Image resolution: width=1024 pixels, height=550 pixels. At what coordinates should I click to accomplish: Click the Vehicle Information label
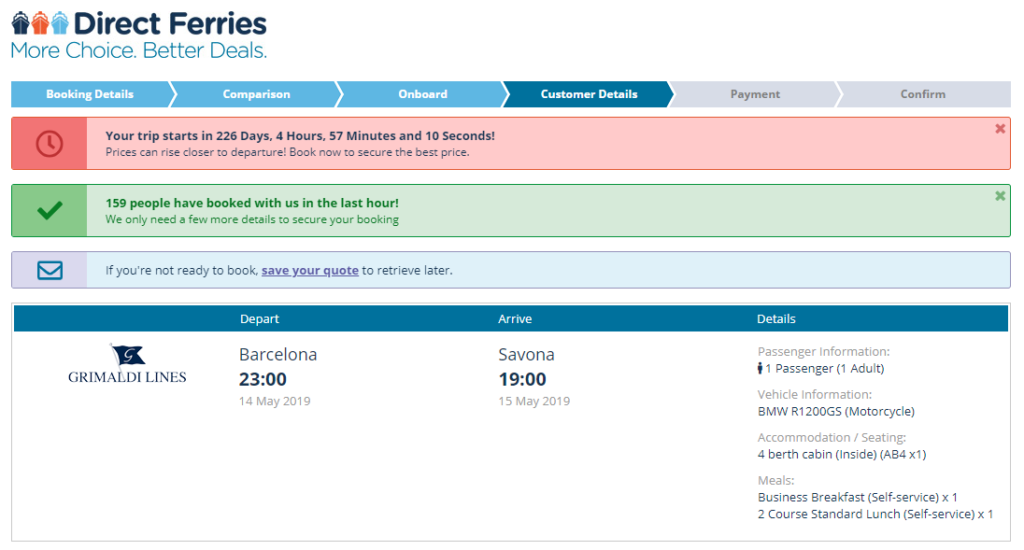[814, 395]
